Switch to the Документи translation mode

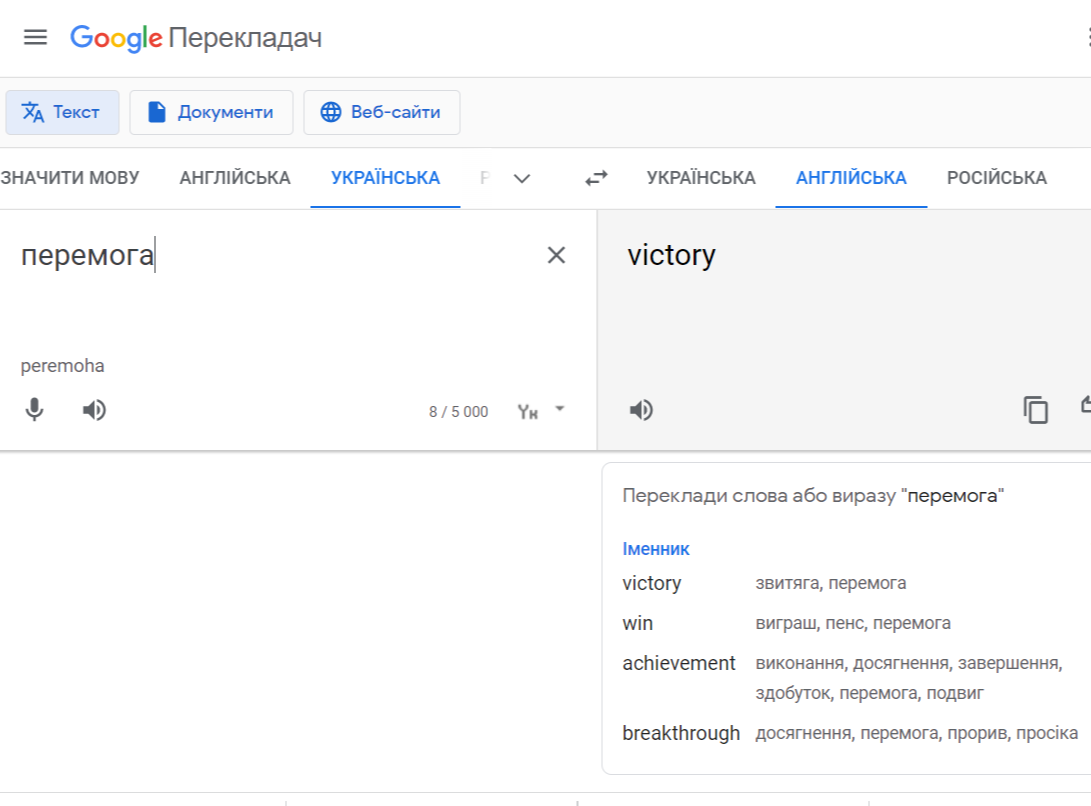coord(211,112)
